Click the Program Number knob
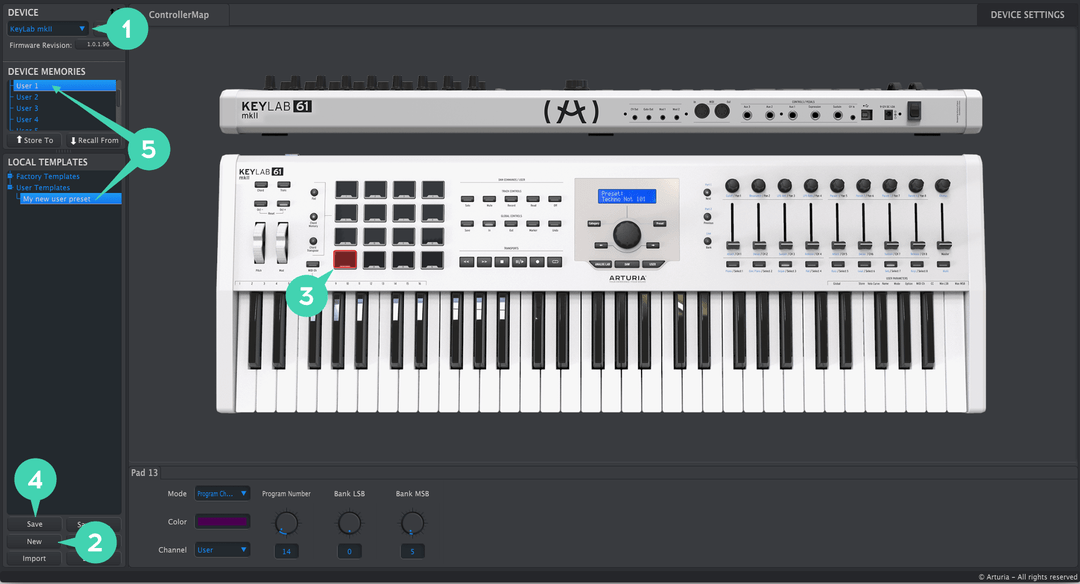 pos(286,523)
